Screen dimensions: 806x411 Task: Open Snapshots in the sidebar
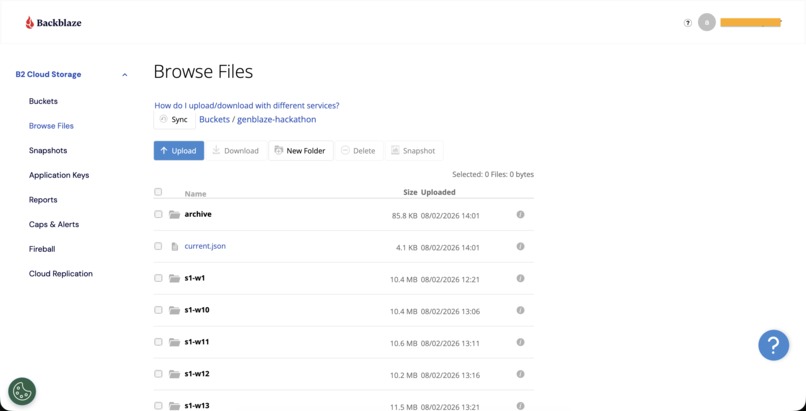pos(48,151)
